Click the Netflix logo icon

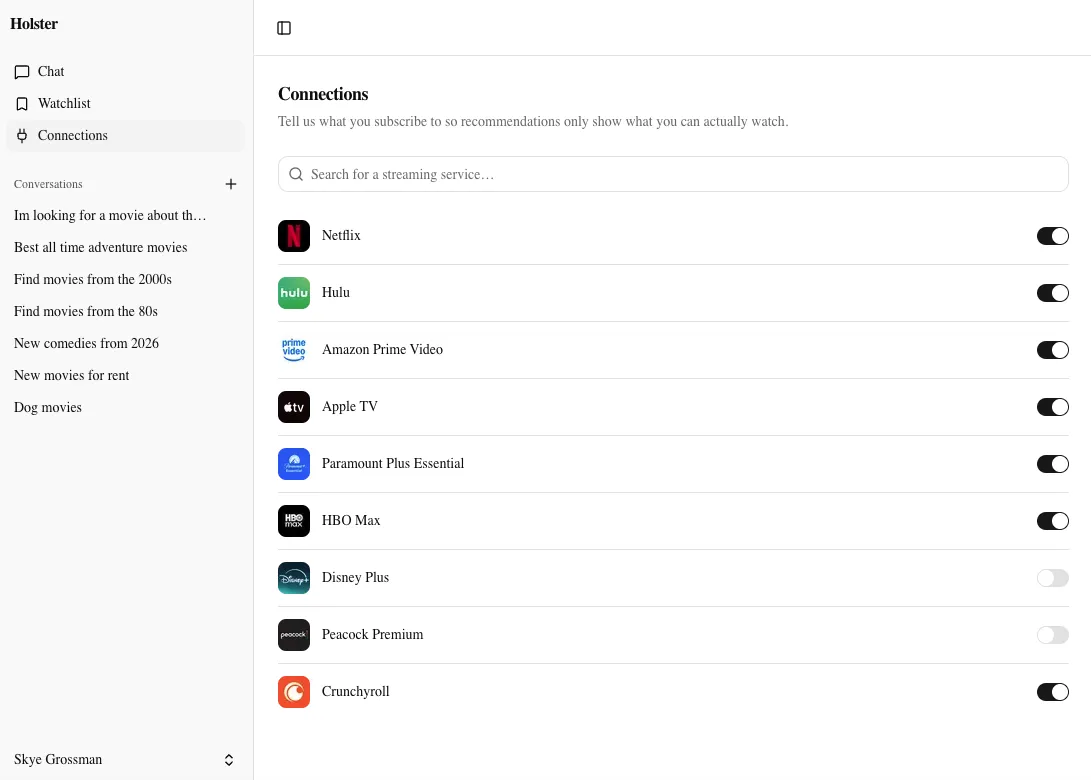tap(294, 236)
